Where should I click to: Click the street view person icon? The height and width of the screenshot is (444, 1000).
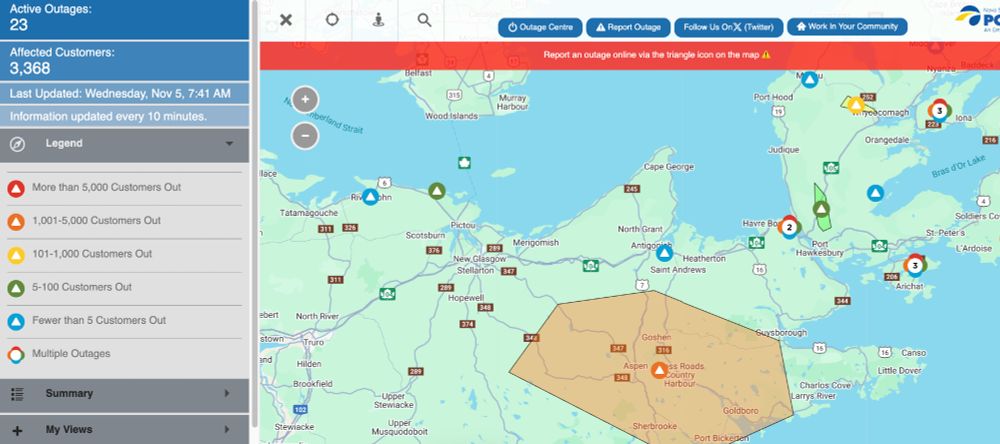coord(378,20)
